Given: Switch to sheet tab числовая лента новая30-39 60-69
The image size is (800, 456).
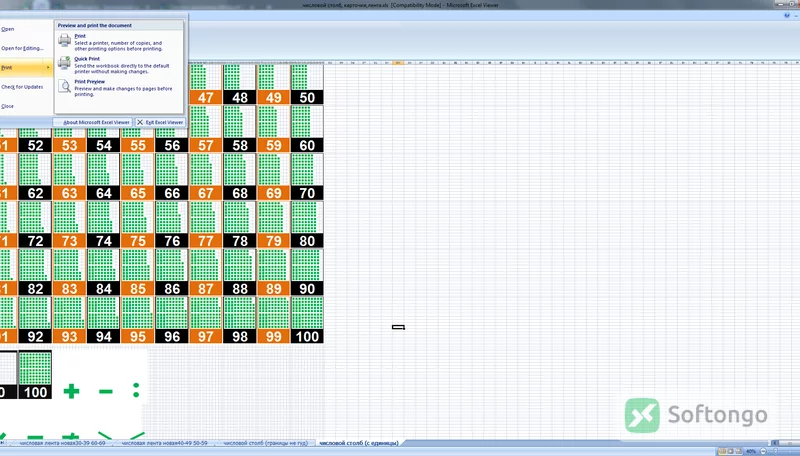Looking at the screenshot, I should (62, 443).
